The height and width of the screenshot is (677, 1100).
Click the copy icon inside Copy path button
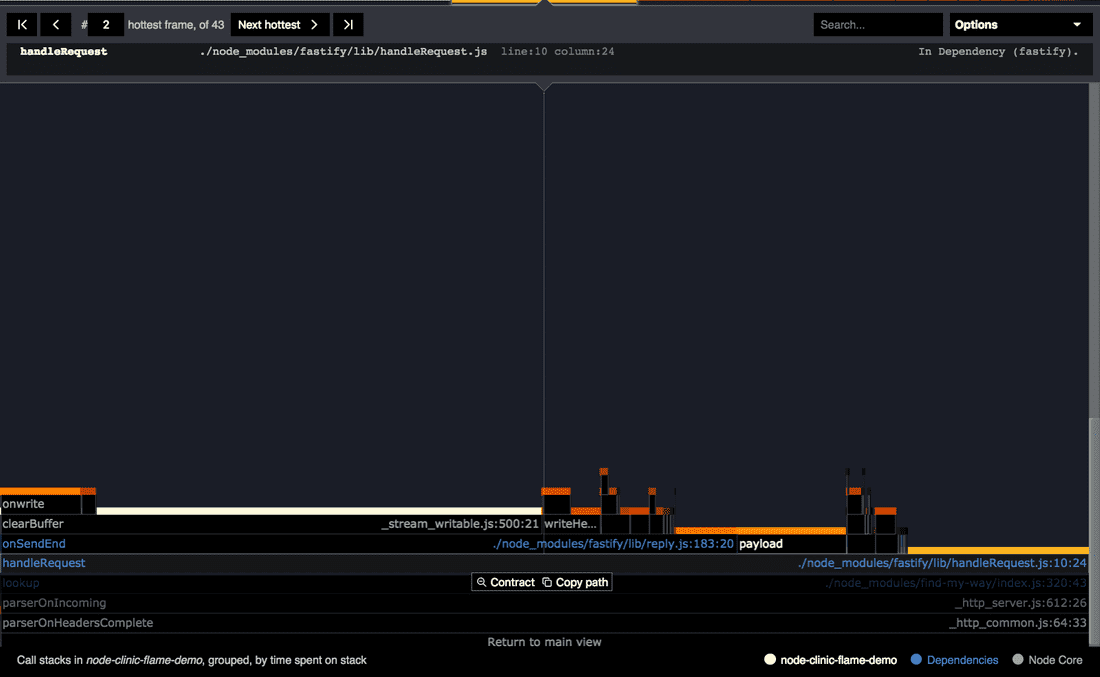click(544, 582)
